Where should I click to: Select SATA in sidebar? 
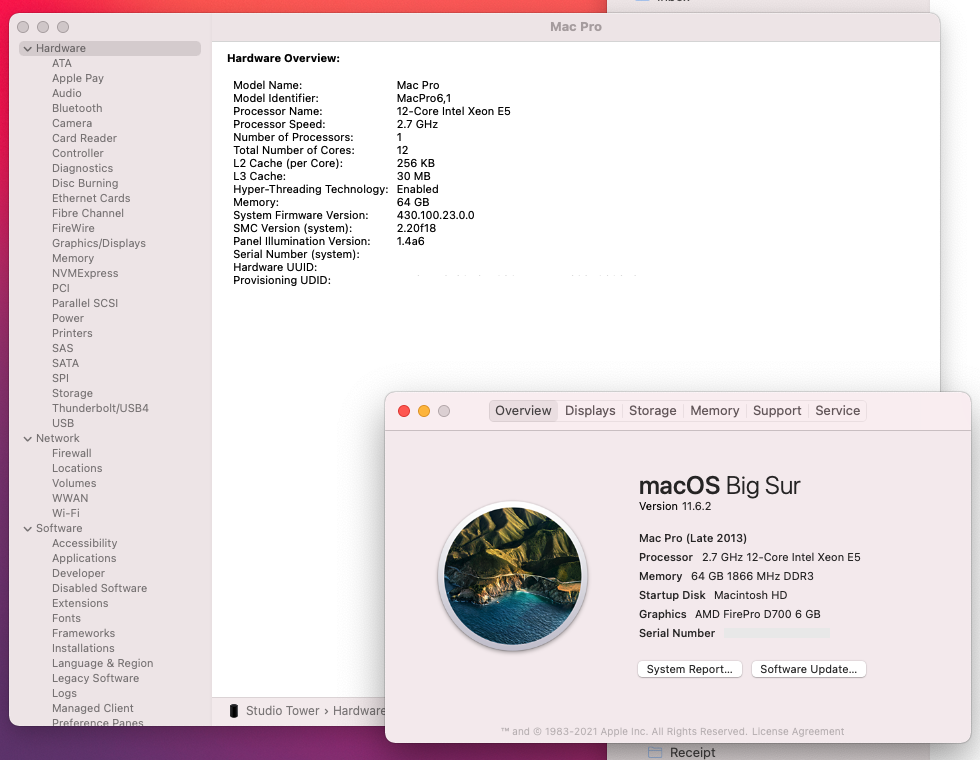65,363
